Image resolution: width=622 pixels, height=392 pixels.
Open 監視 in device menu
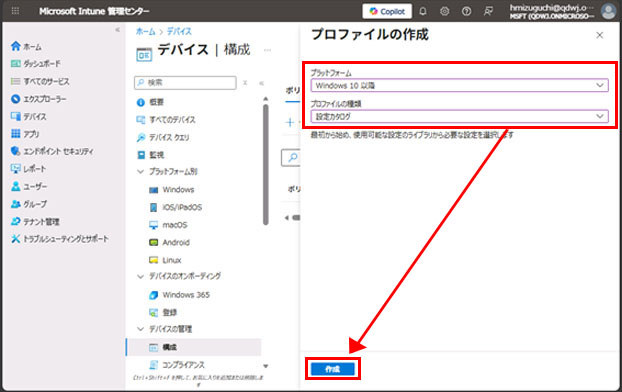[x=150, y=155]
